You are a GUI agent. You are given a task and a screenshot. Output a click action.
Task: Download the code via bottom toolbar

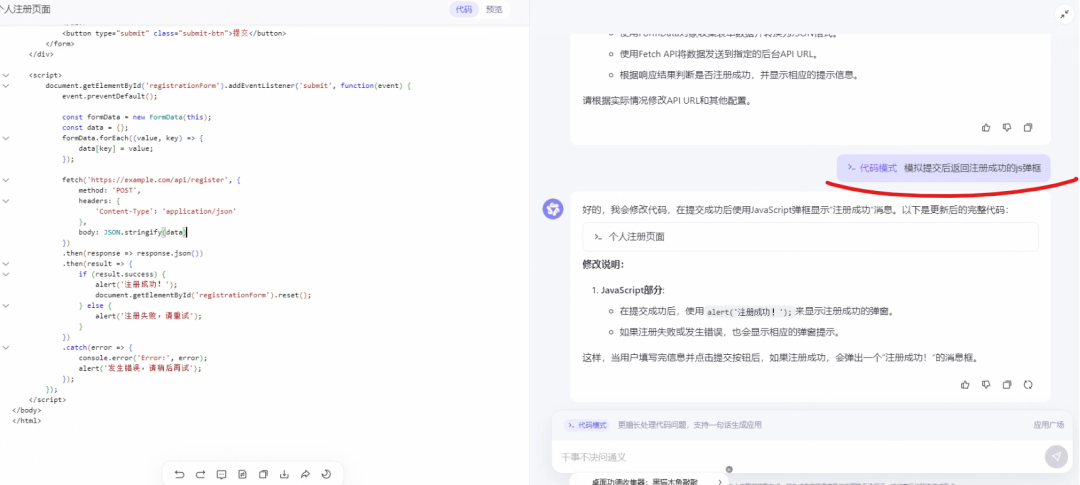(x=284, y=474)
